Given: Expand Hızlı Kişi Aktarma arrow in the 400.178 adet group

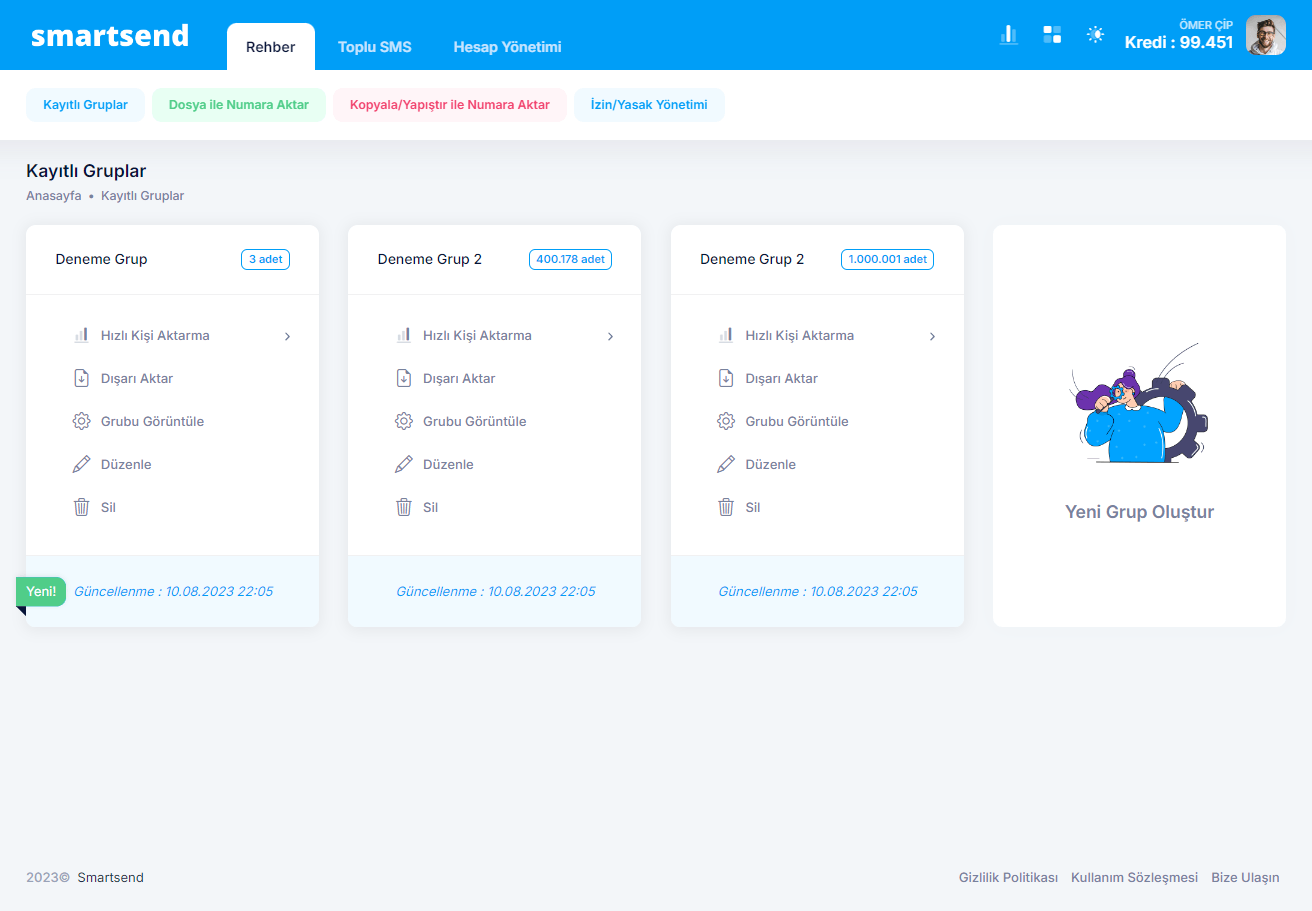Looking at the screenshot, I should coord(610,336).
